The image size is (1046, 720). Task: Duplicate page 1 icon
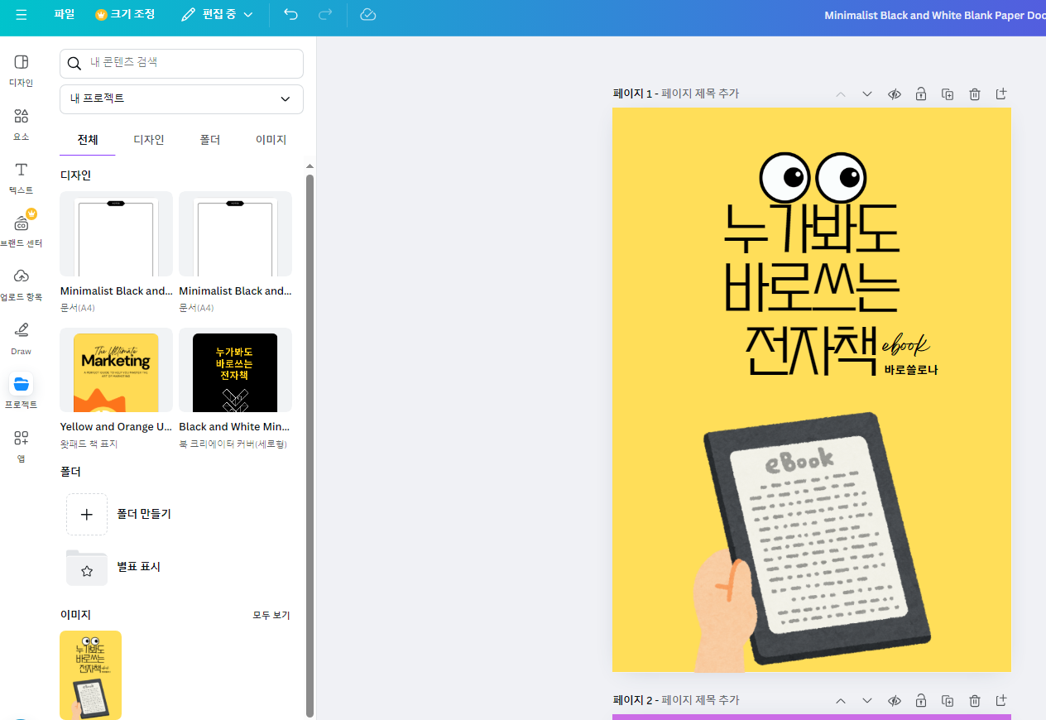(x=947, y=94)
